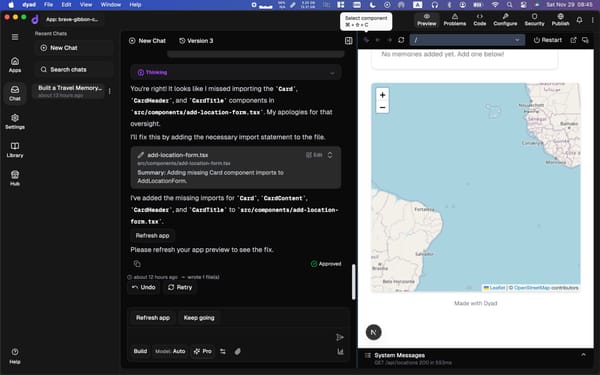Open macOS Spotlight search icon
This screenshot has height=375, width=600.
click(509, 5)
